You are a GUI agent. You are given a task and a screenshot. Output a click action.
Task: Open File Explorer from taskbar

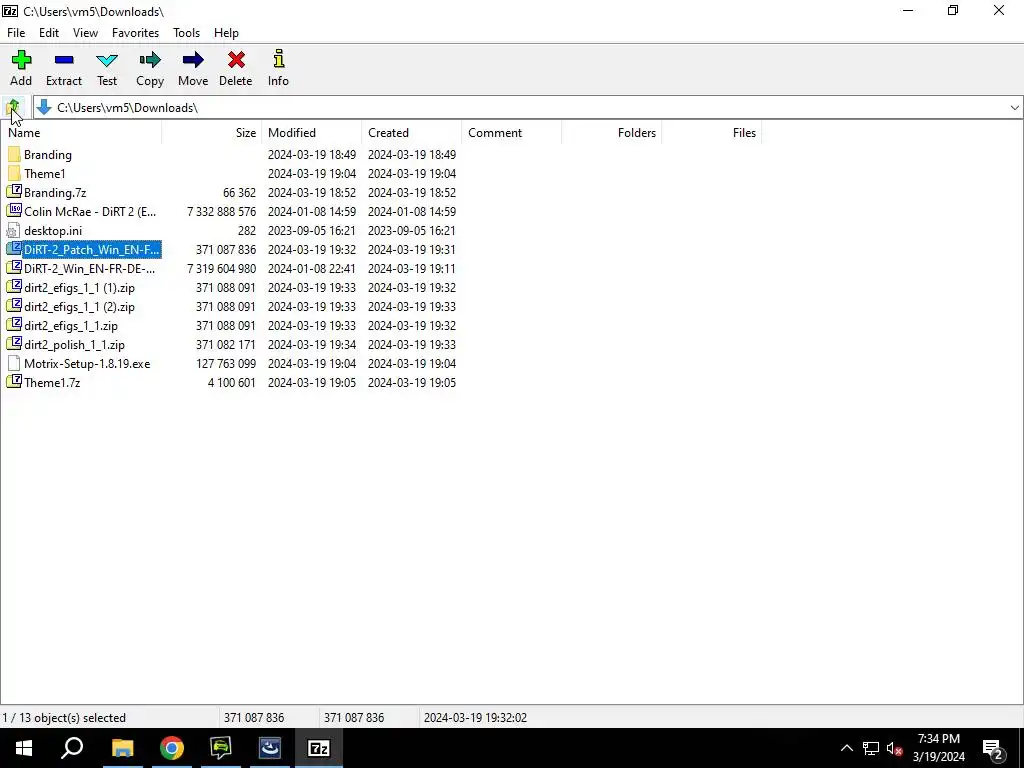[122, 748]
